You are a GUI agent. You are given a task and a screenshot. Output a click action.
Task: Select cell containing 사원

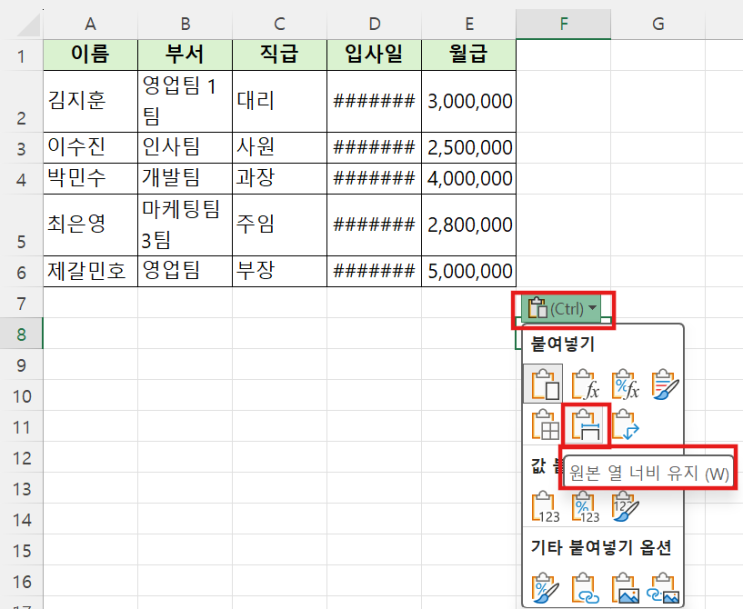tap(280, 148)
